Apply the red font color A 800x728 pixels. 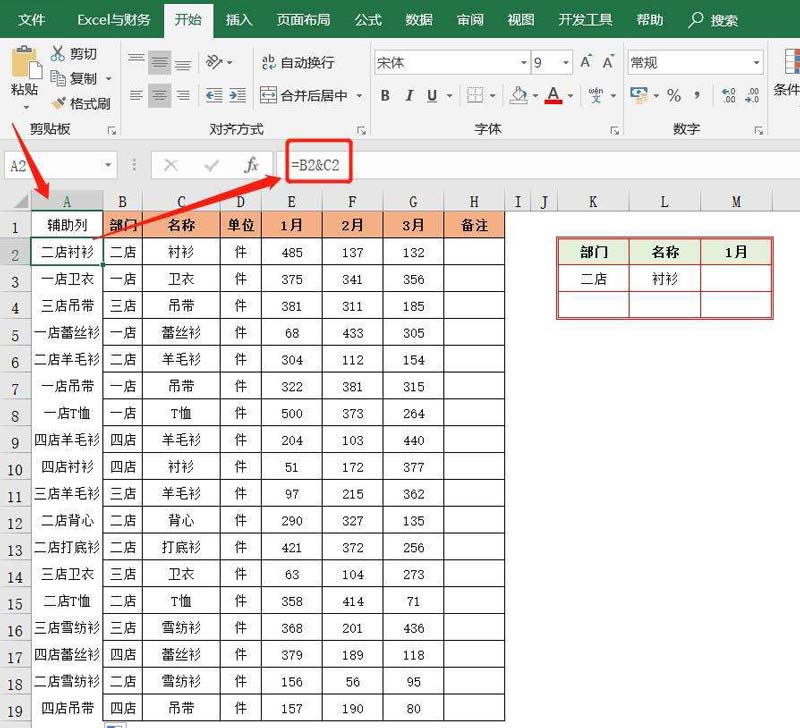pyautogui.click(x=553, y=95)
